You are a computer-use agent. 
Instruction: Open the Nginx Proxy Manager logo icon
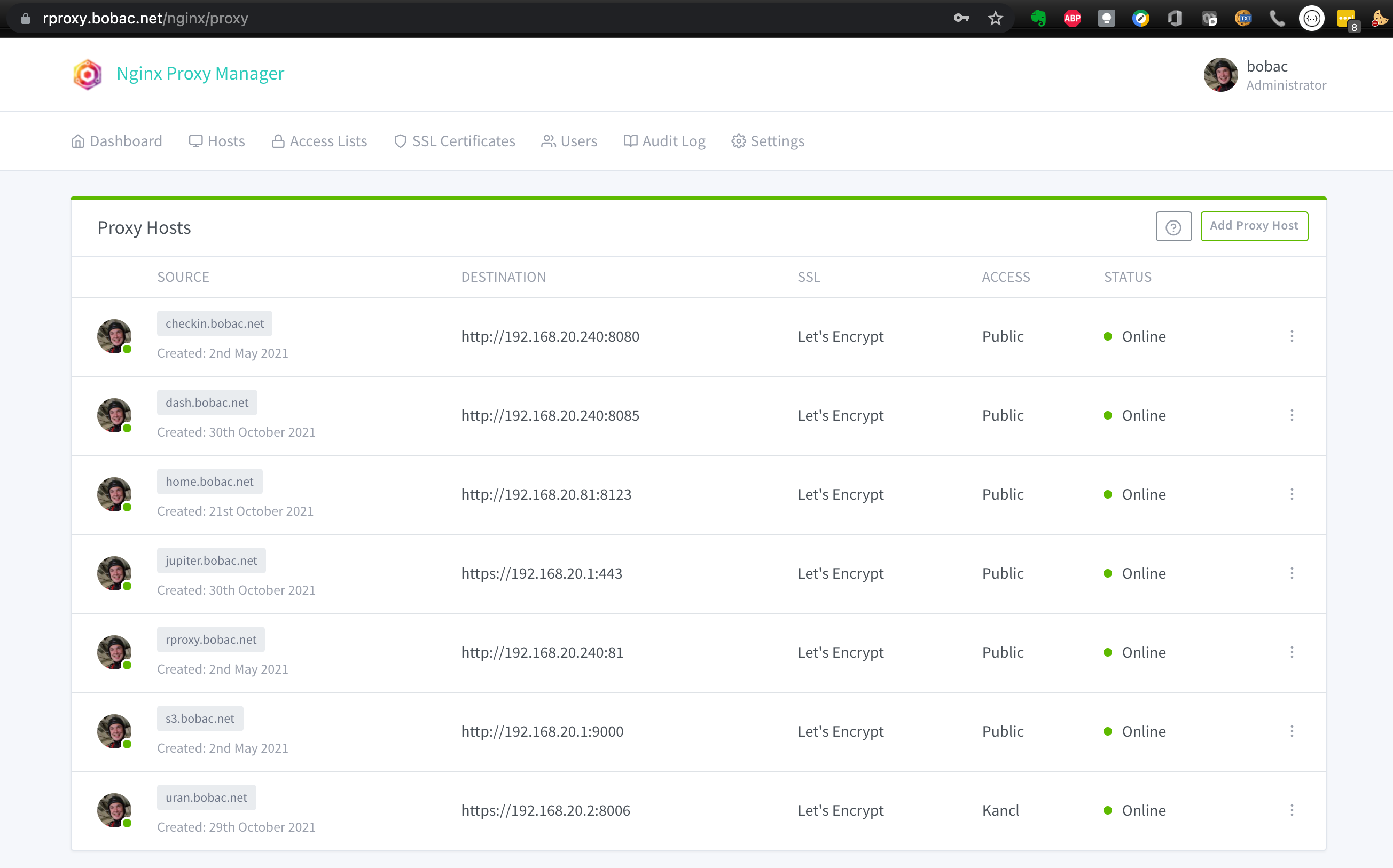coord(87,74)
